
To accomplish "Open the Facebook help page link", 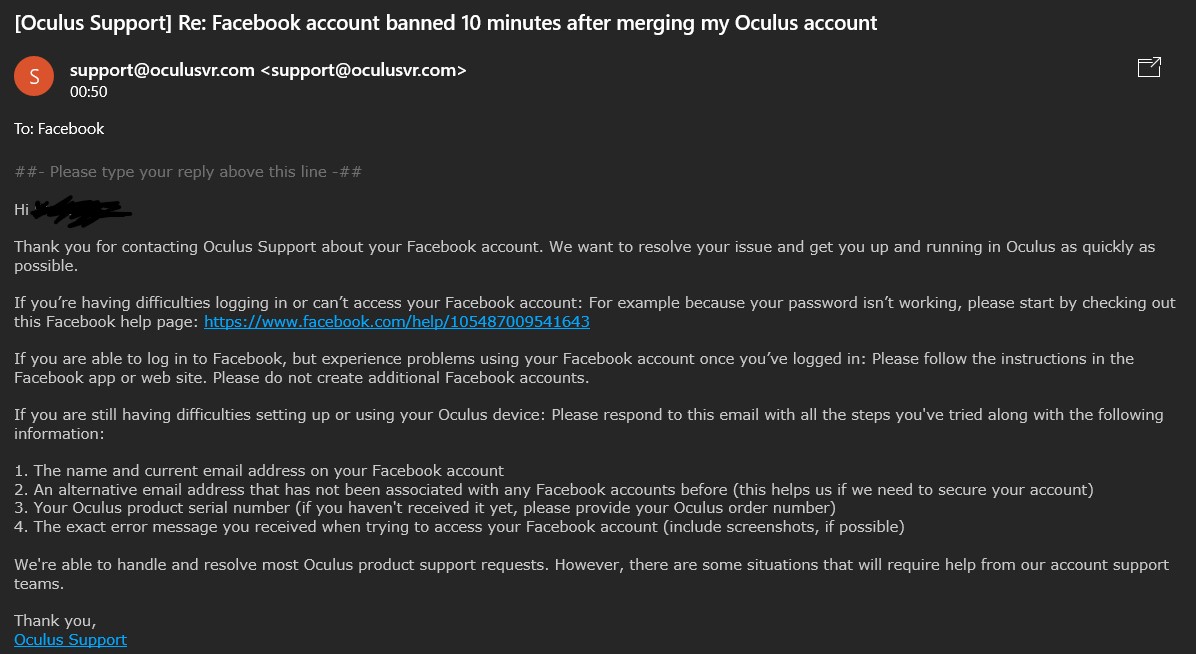I will click(396, 322).
